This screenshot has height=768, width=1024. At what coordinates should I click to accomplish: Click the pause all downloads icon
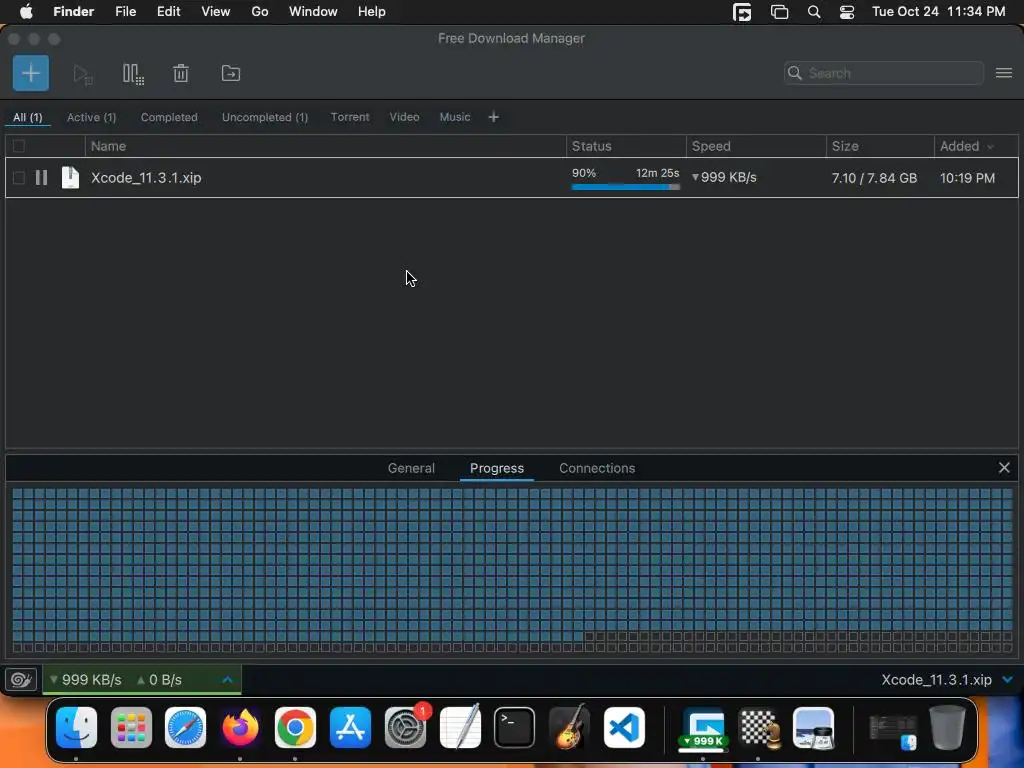click(133, 74)
